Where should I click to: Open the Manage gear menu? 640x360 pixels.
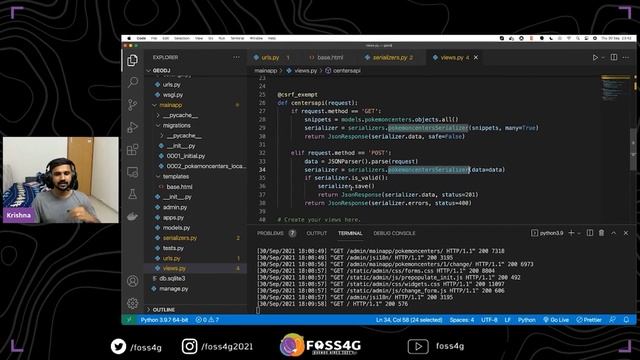click(x=133, y=303)
